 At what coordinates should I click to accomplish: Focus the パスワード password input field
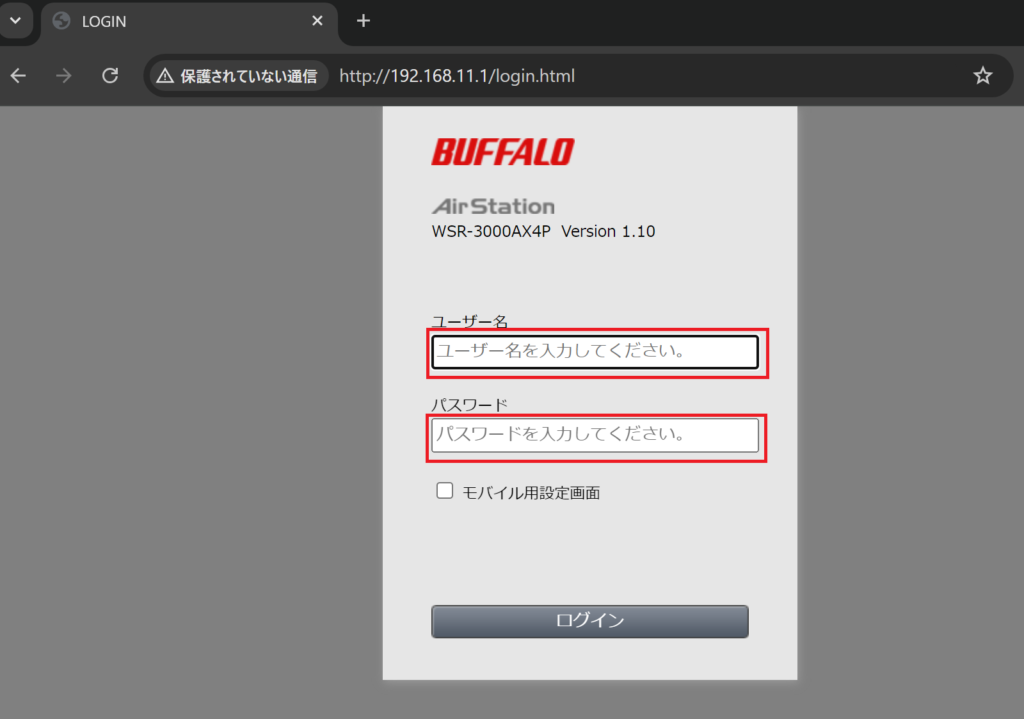click(x=595, y=435)
